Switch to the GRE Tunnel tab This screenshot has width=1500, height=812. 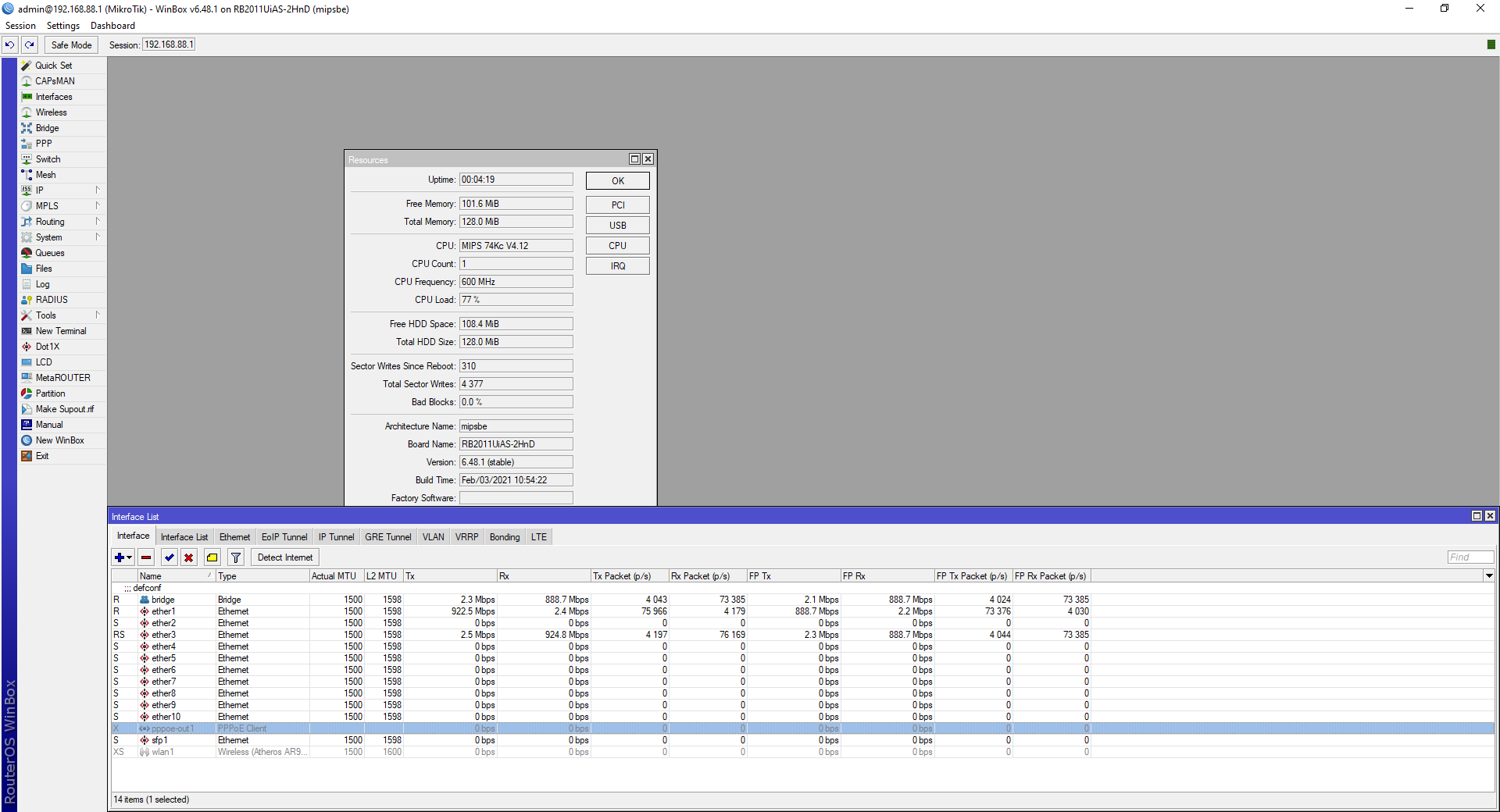click(388, 537)
